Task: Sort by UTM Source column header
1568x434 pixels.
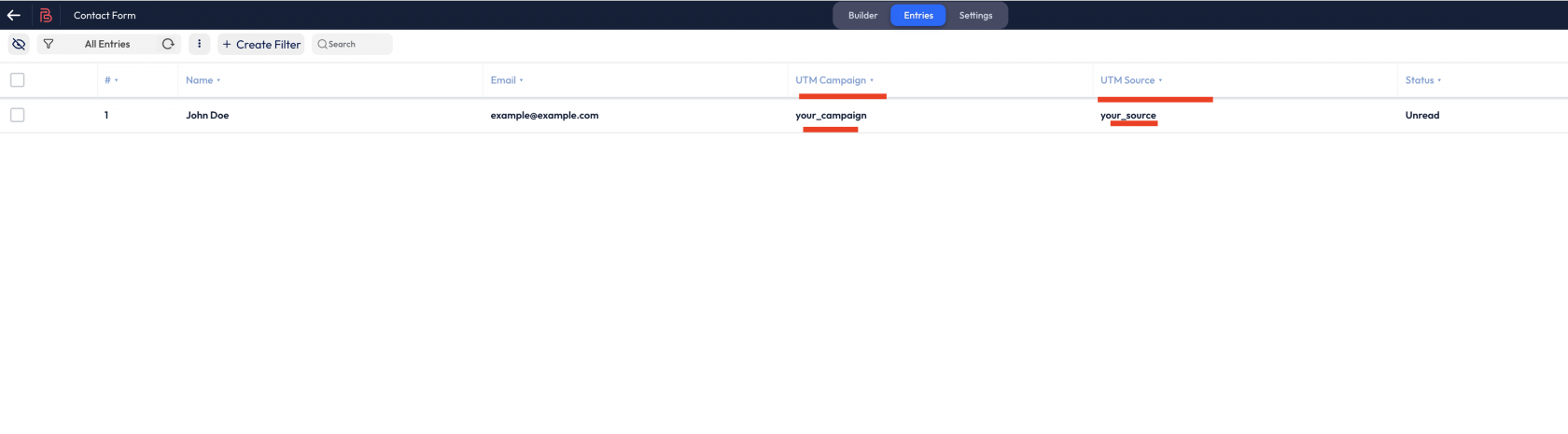Action: pos(1131,80)
